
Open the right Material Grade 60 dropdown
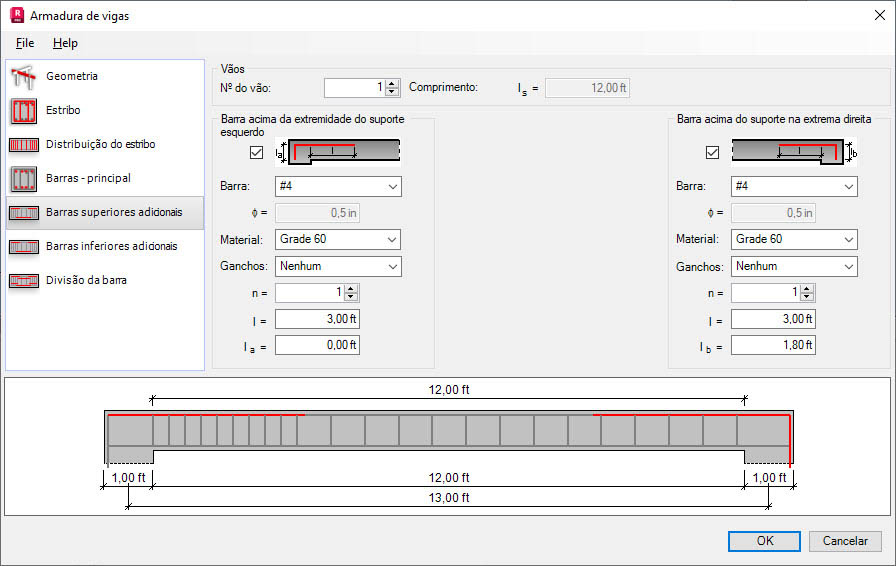point(794,240)
